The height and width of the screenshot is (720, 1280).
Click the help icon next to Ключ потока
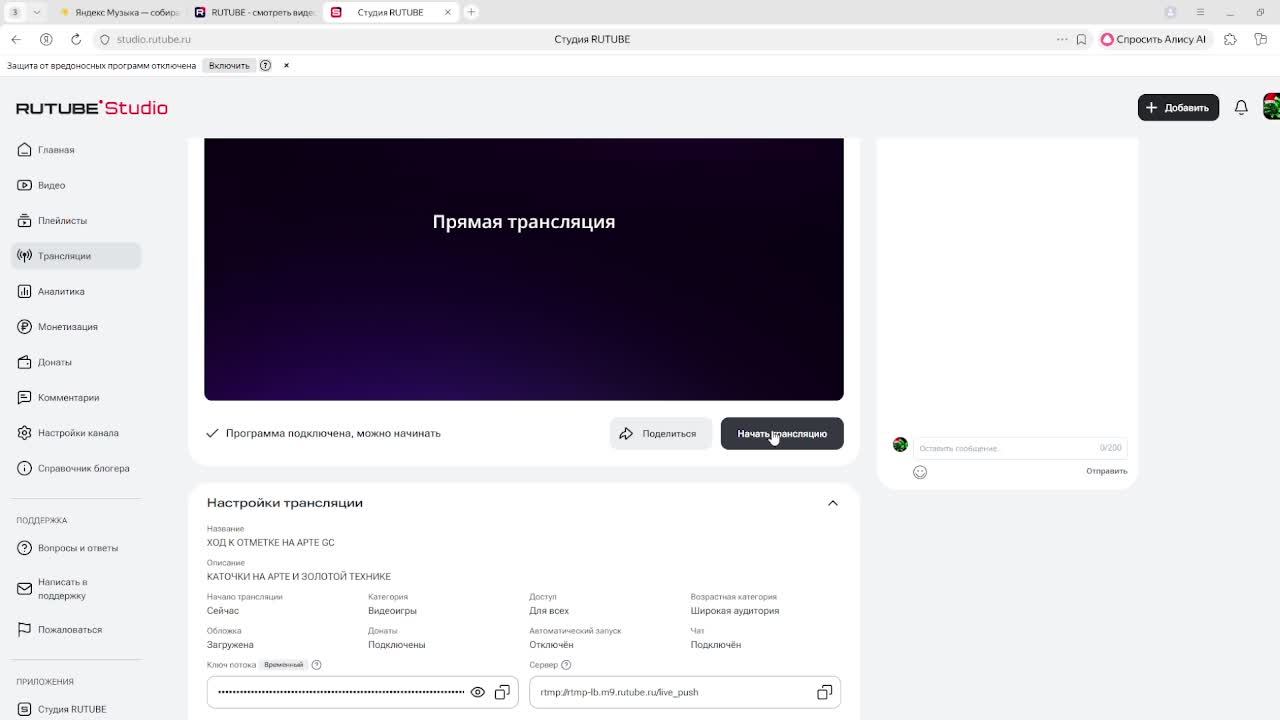pyautogui.click(x=317, y=665)
